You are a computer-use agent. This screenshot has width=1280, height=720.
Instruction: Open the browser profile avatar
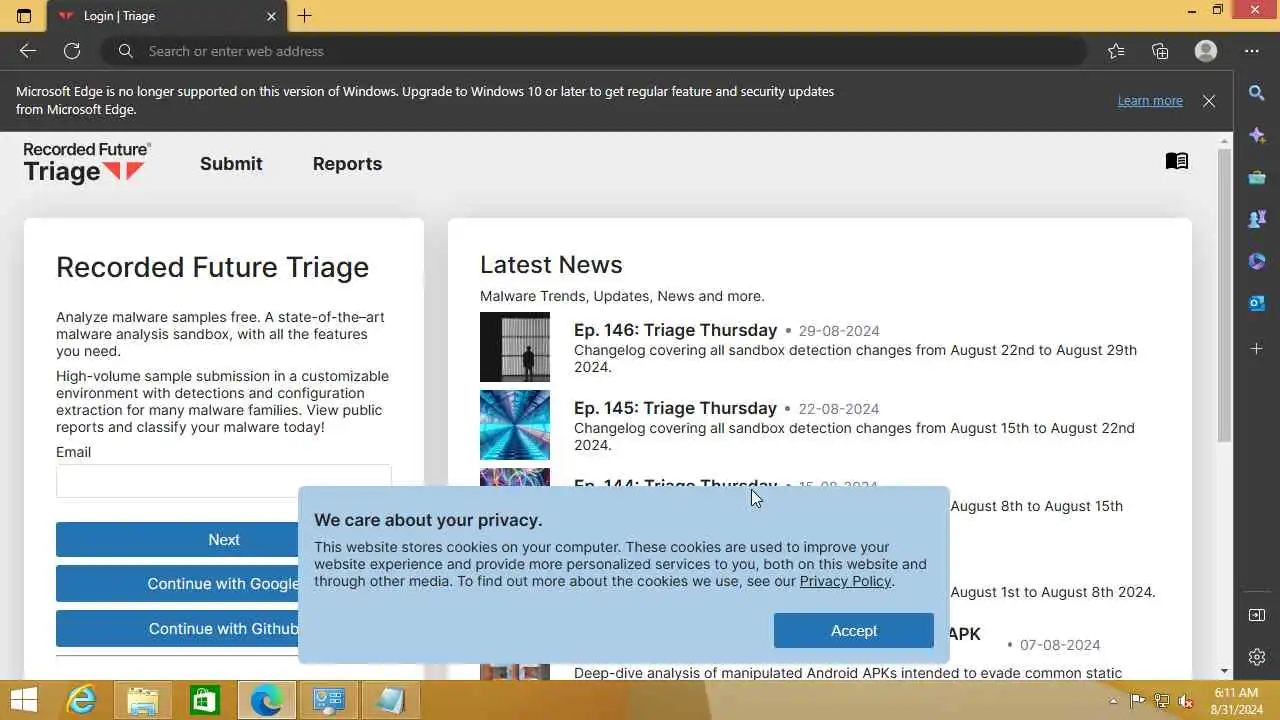coord(1206,51)
